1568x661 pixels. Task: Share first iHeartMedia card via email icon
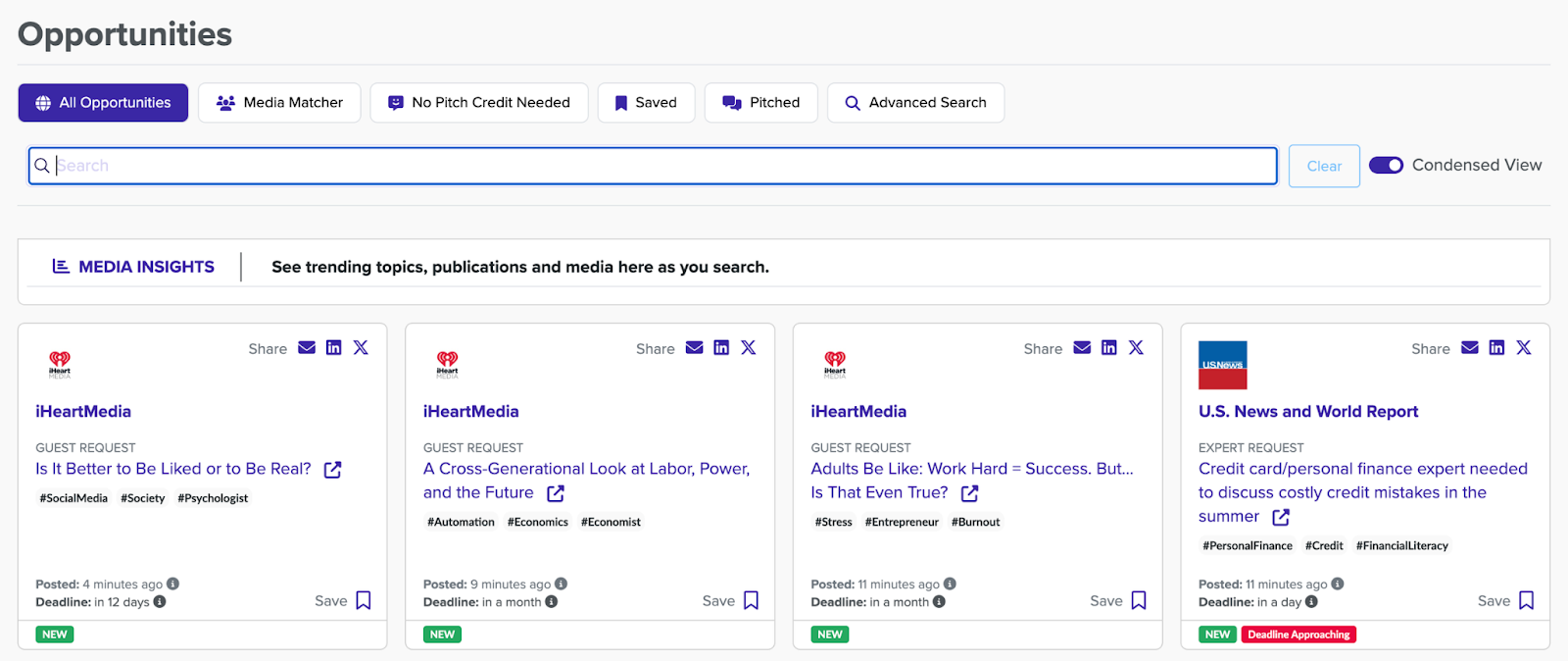point(307,348)
